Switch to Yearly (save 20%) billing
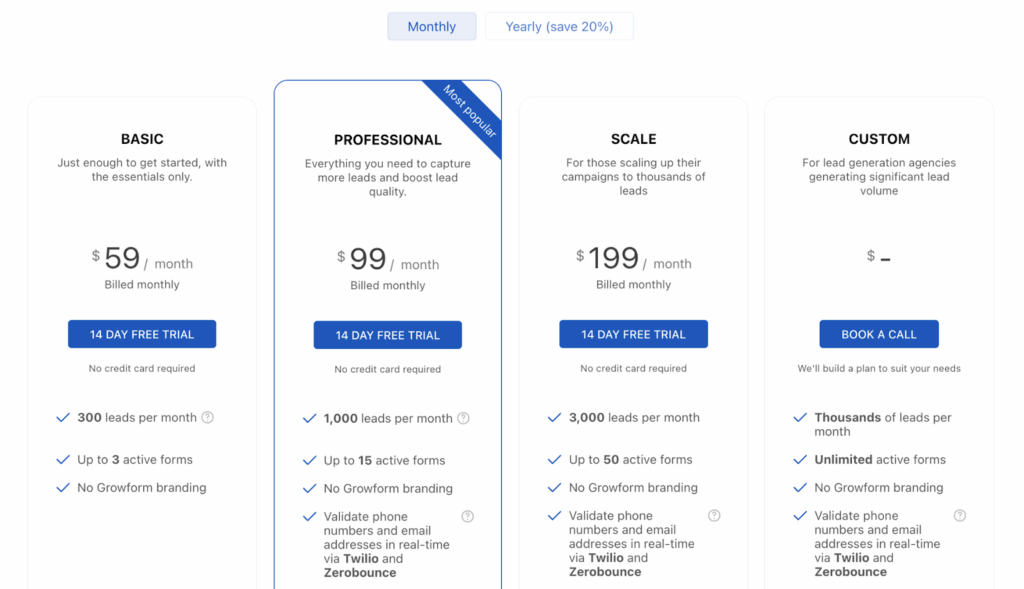 click(559, 27)
